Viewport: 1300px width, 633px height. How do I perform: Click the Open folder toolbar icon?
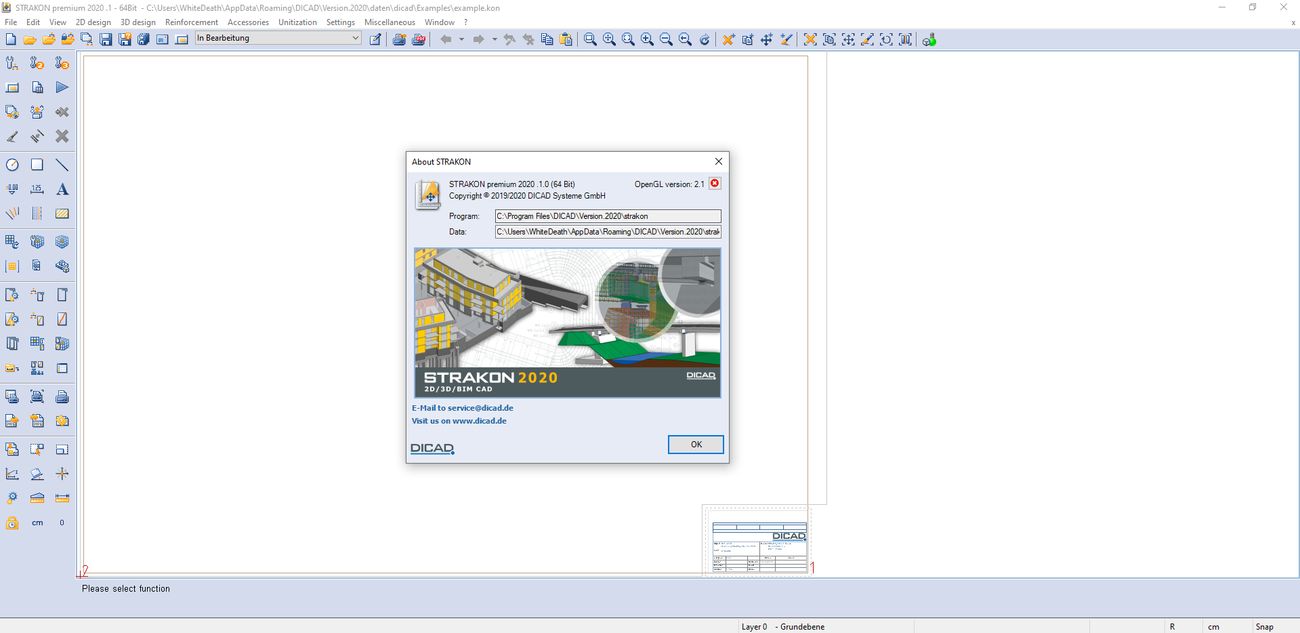coord(30,39)
